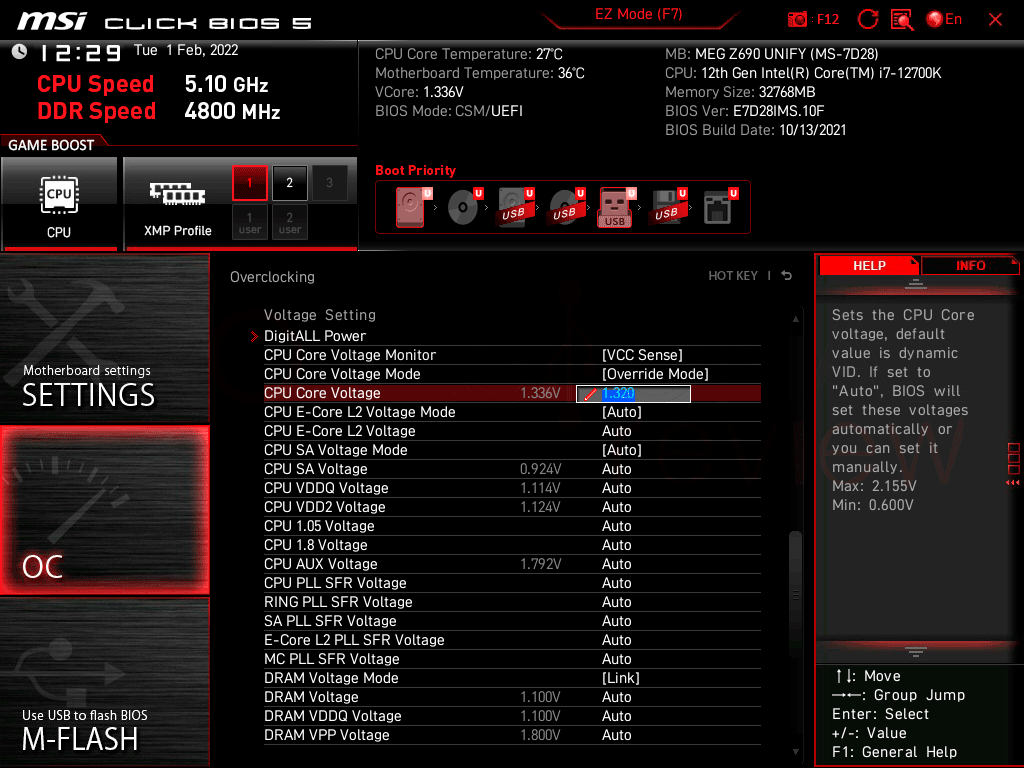This screenshot has width=1024, height=768.
Task: Click the CPU Core Voltage 1.320 input field
Action: tap(633, 393)
